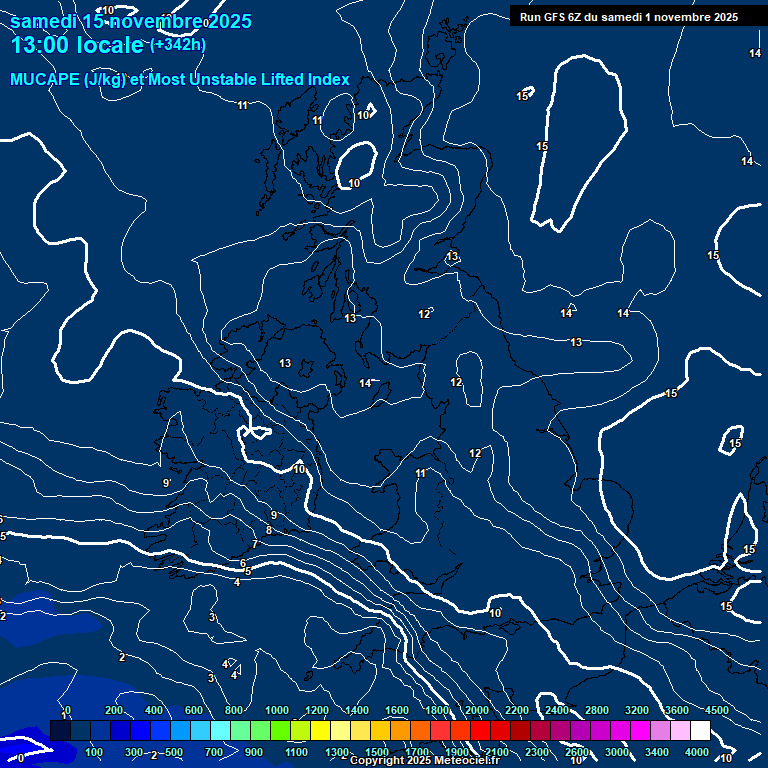Click the '2600' legend label

click(x=576, y=752)
